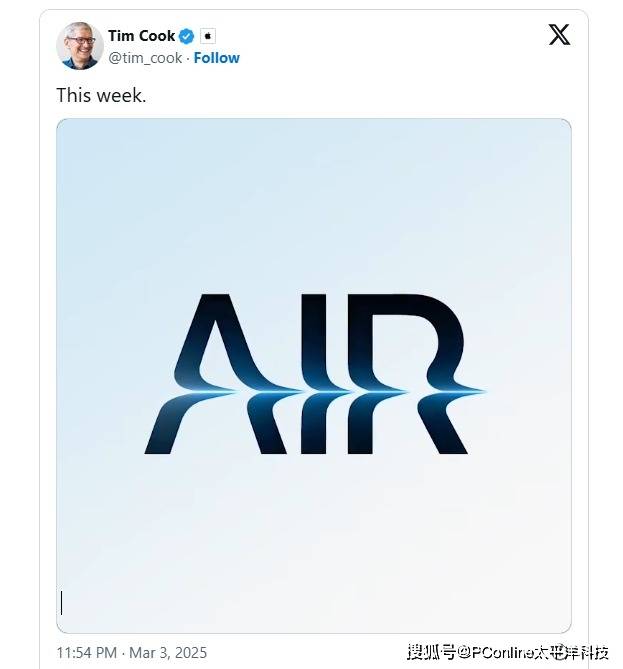Open the Tim Cook display name link
The width and height of the screenshot is (623, 669).
pos(141,36)
